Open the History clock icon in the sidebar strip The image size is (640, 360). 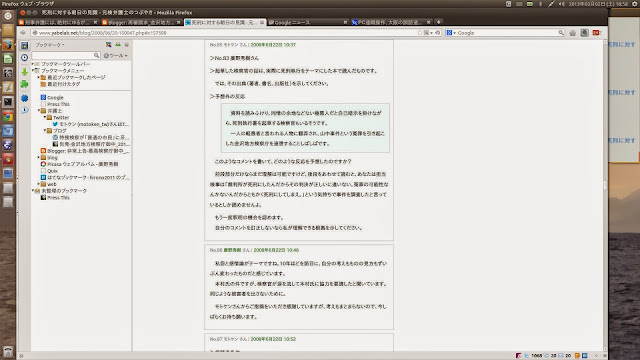[x=24, y=58]
